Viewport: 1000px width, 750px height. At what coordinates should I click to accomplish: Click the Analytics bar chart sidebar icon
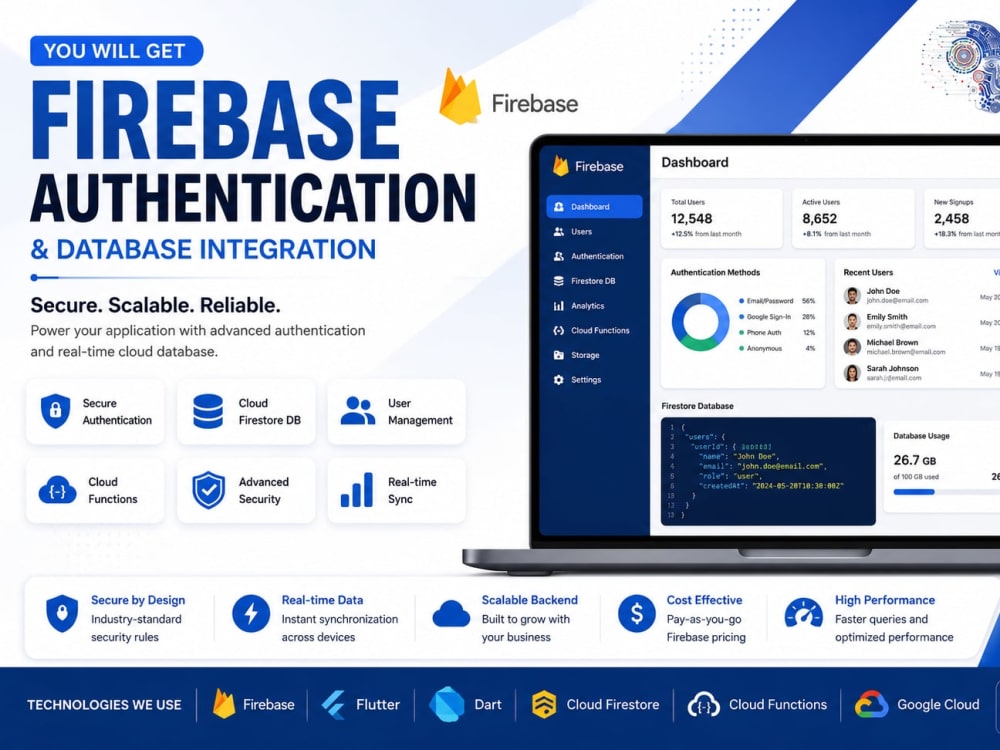tap(559, 305)
